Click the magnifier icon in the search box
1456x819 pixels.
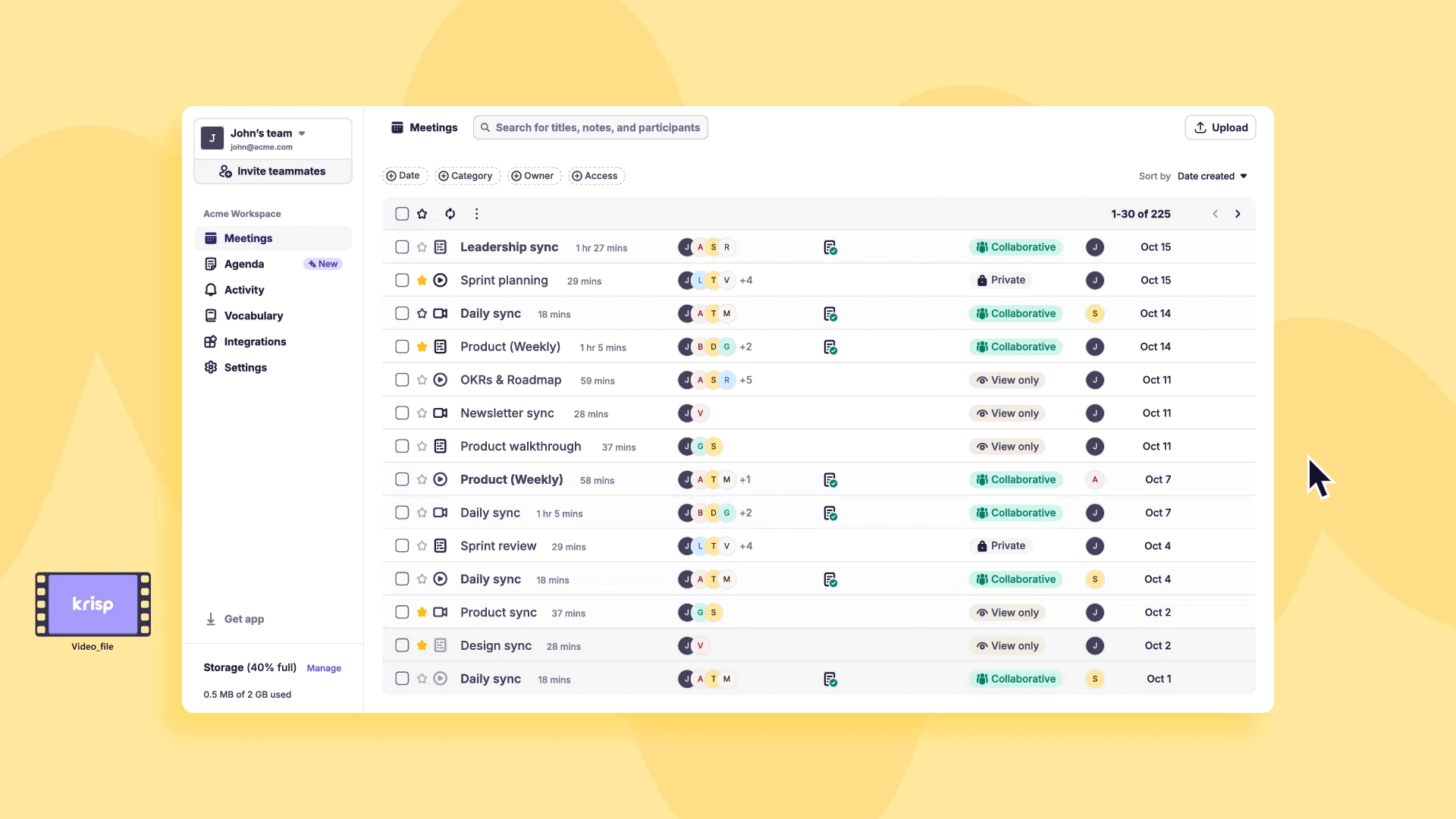click(485, 127)
